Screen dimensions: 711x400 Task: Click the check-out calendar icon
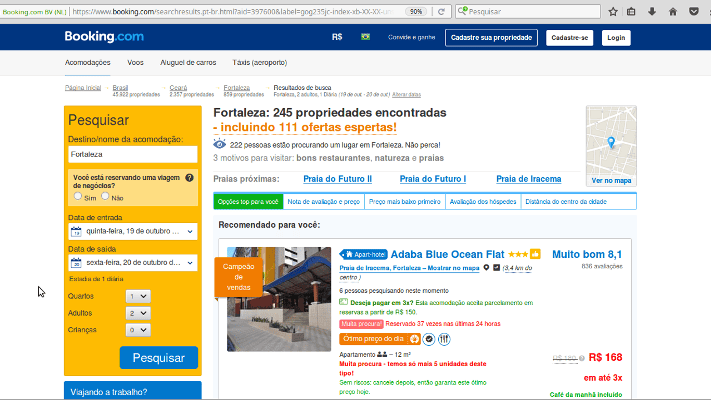tap(76, 263)
